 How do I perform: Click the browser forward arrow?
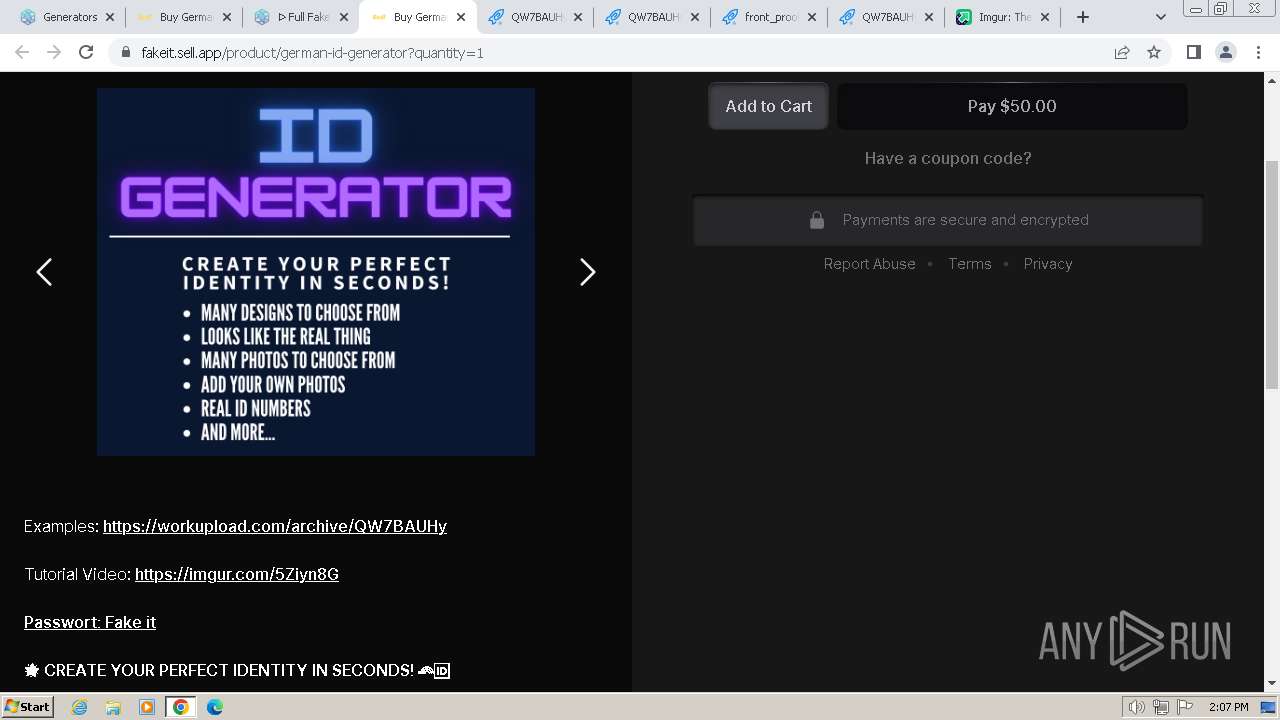click(x=54, y=52)
